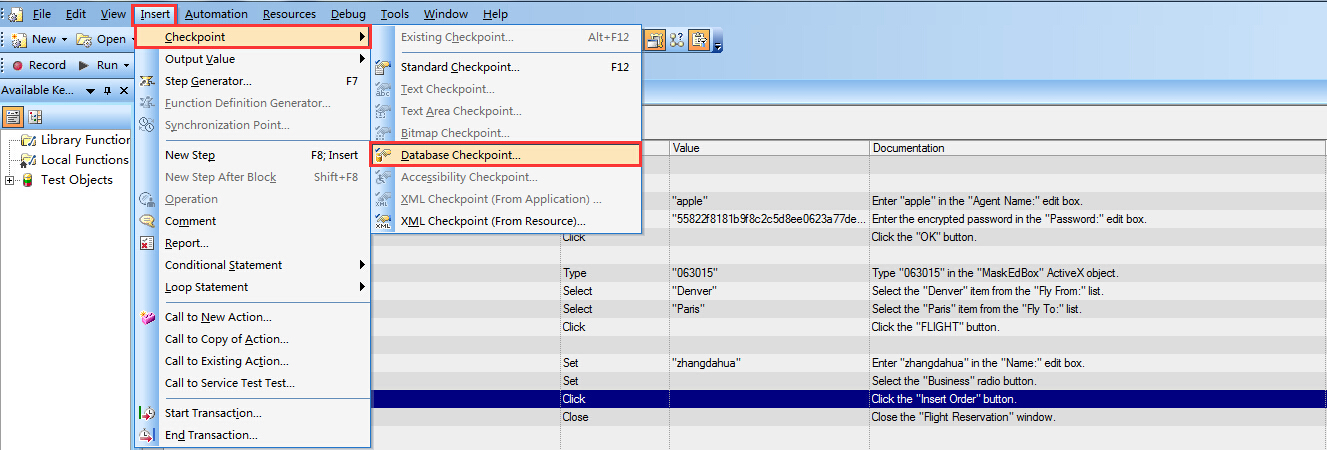
Task: Click the Insert menu in the menu bar
Action: pyautogui.click(x=155, y=14)
